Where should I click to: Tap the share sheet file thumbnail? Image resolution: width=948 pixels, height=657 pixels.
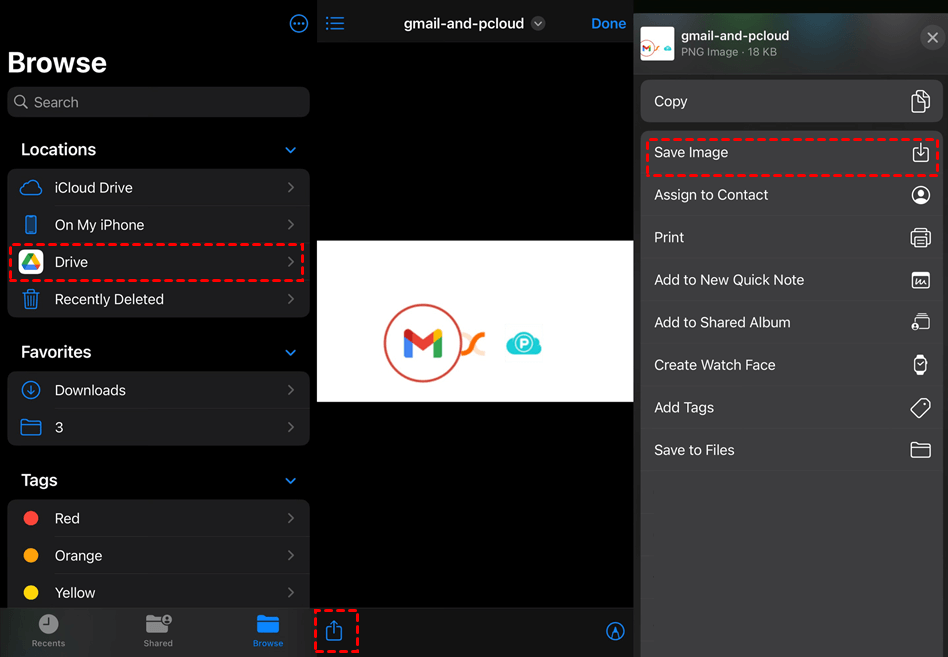tap(657, 44)
